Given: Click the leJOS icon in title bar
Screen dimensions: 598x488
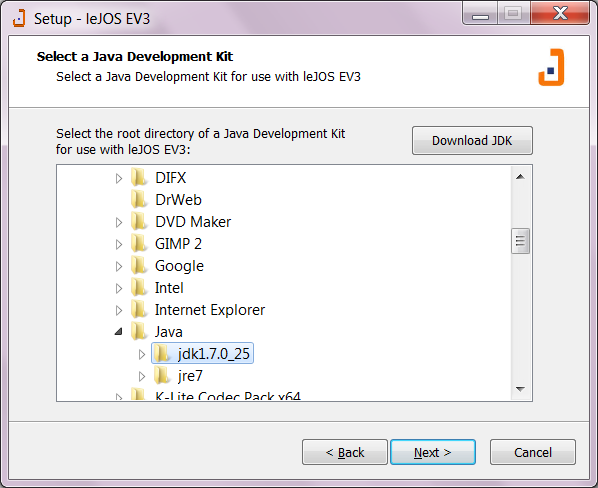Looking at the screenshot, I should click(x=19, y=18).
